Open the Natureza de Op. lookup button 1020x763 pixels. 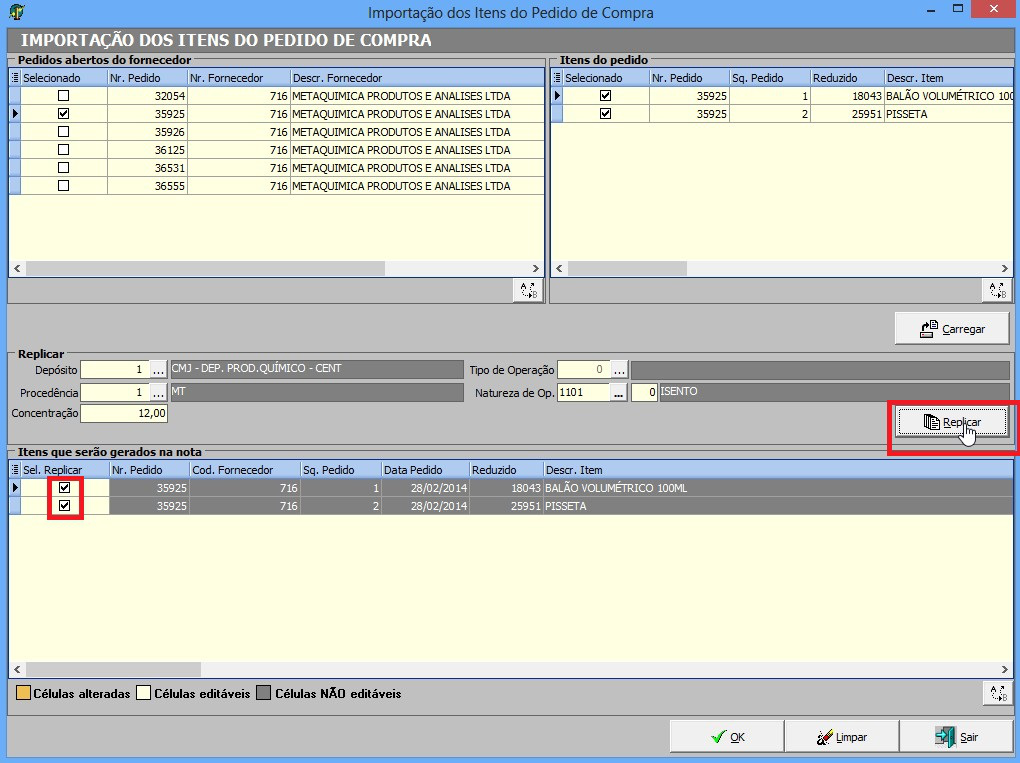pyautogui.click(x=619, y=392)
